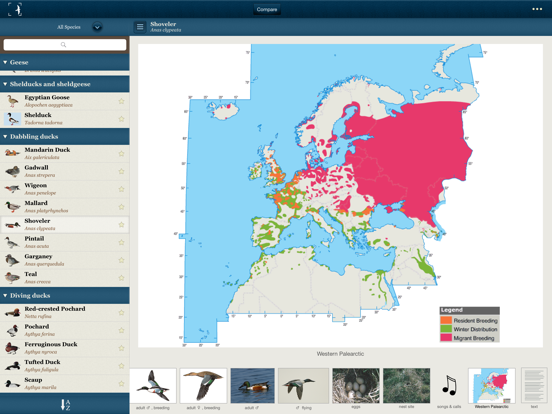This screenshot has width=552, height=414.
Task: Star the Gadwall entry
Action: 121,171
